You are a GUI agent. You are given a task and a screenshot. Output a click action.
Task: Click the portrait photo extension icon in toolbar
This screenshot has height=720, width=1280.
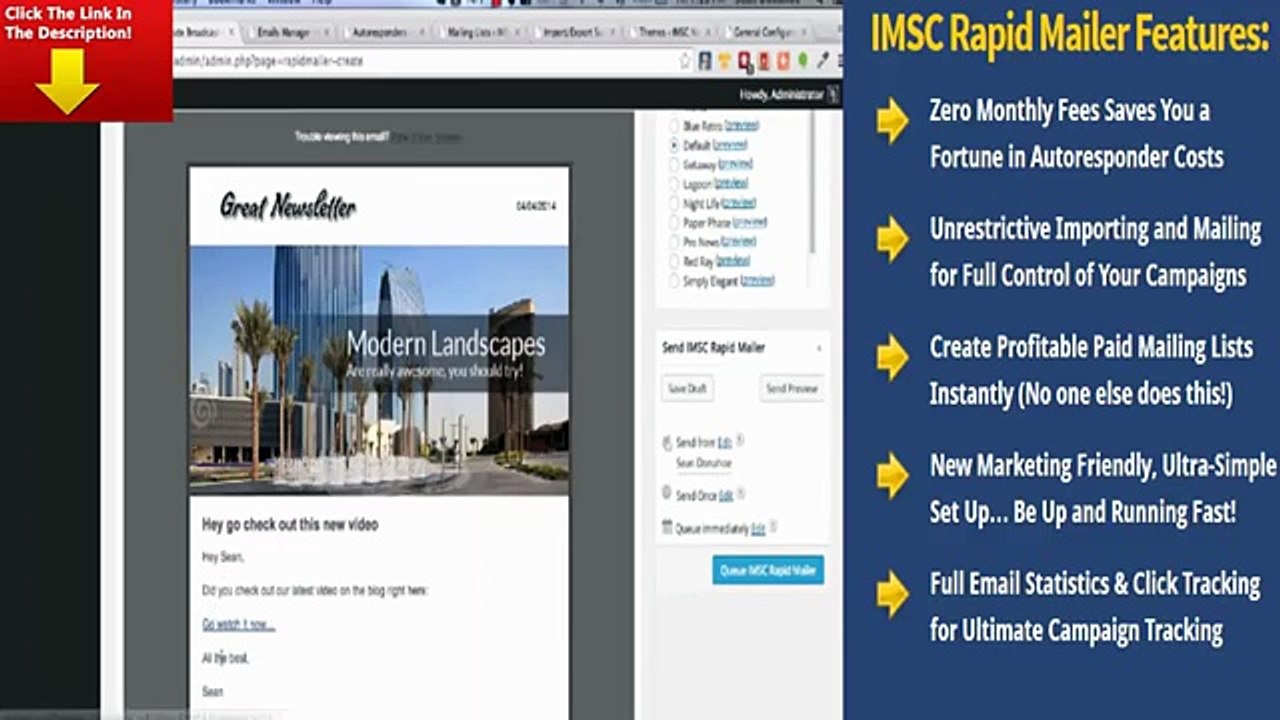pyautogui.click(x=705, y=61)
